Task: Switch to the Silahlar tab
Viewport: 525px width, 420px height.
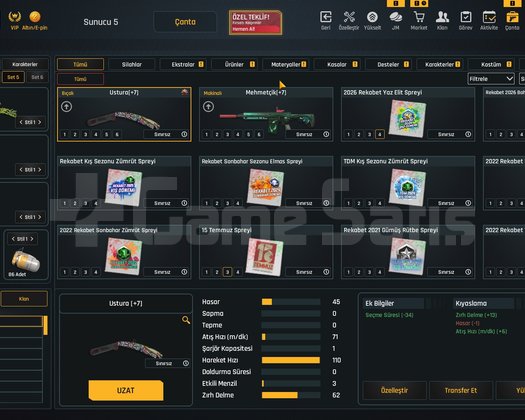Action: tap(132, 64)
